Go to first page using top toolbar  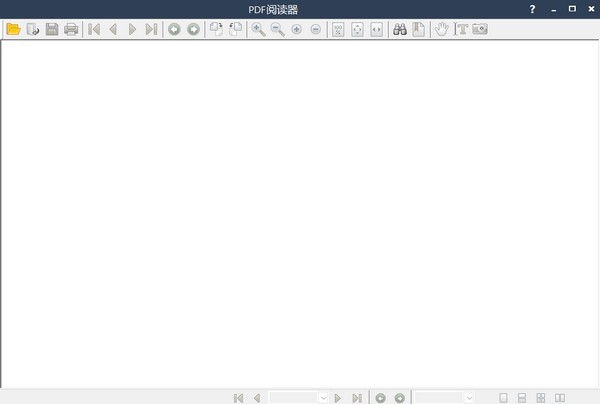pyautogui.click(x=94, y=29)
